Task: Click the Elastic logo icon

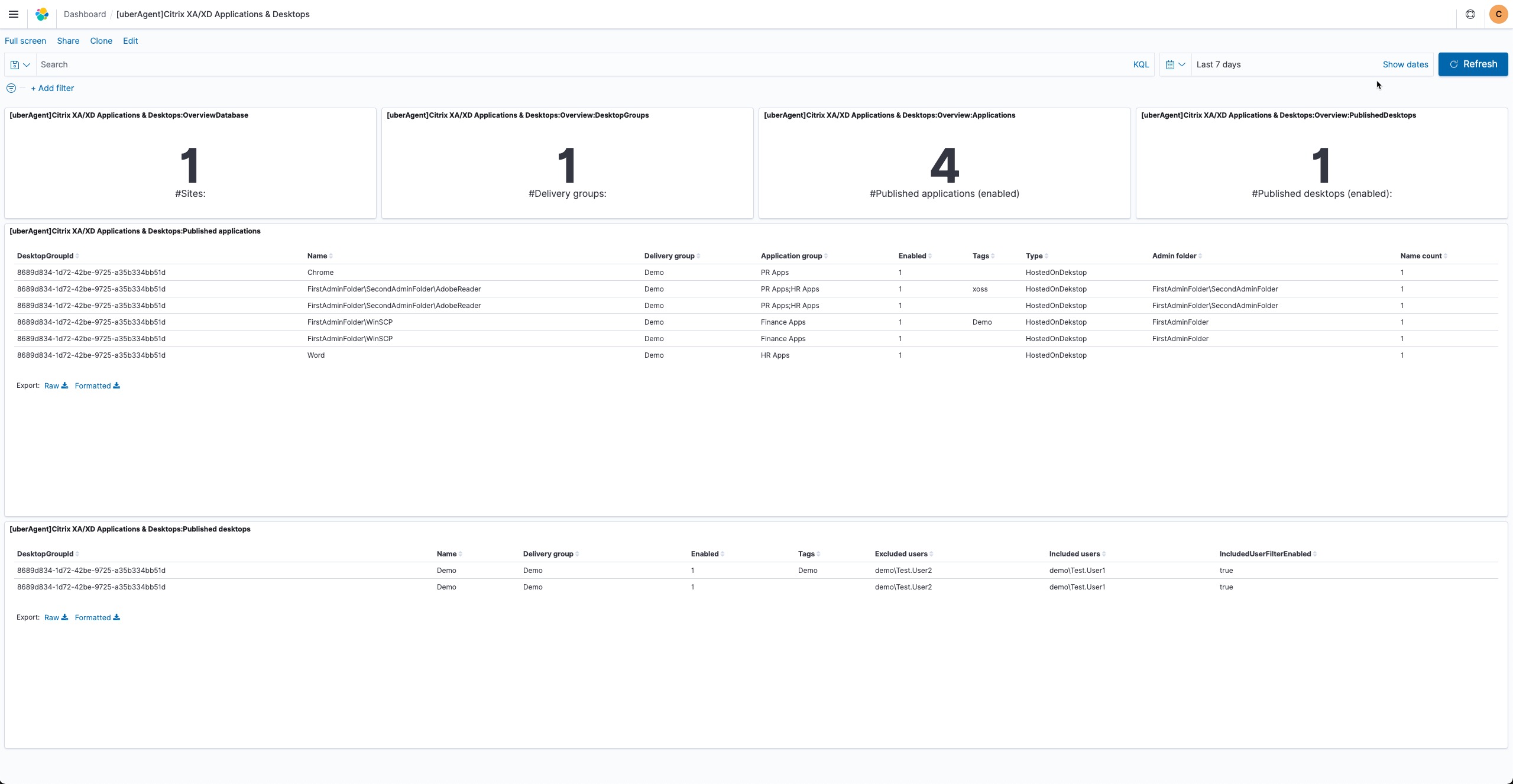Action: [42, 14]
